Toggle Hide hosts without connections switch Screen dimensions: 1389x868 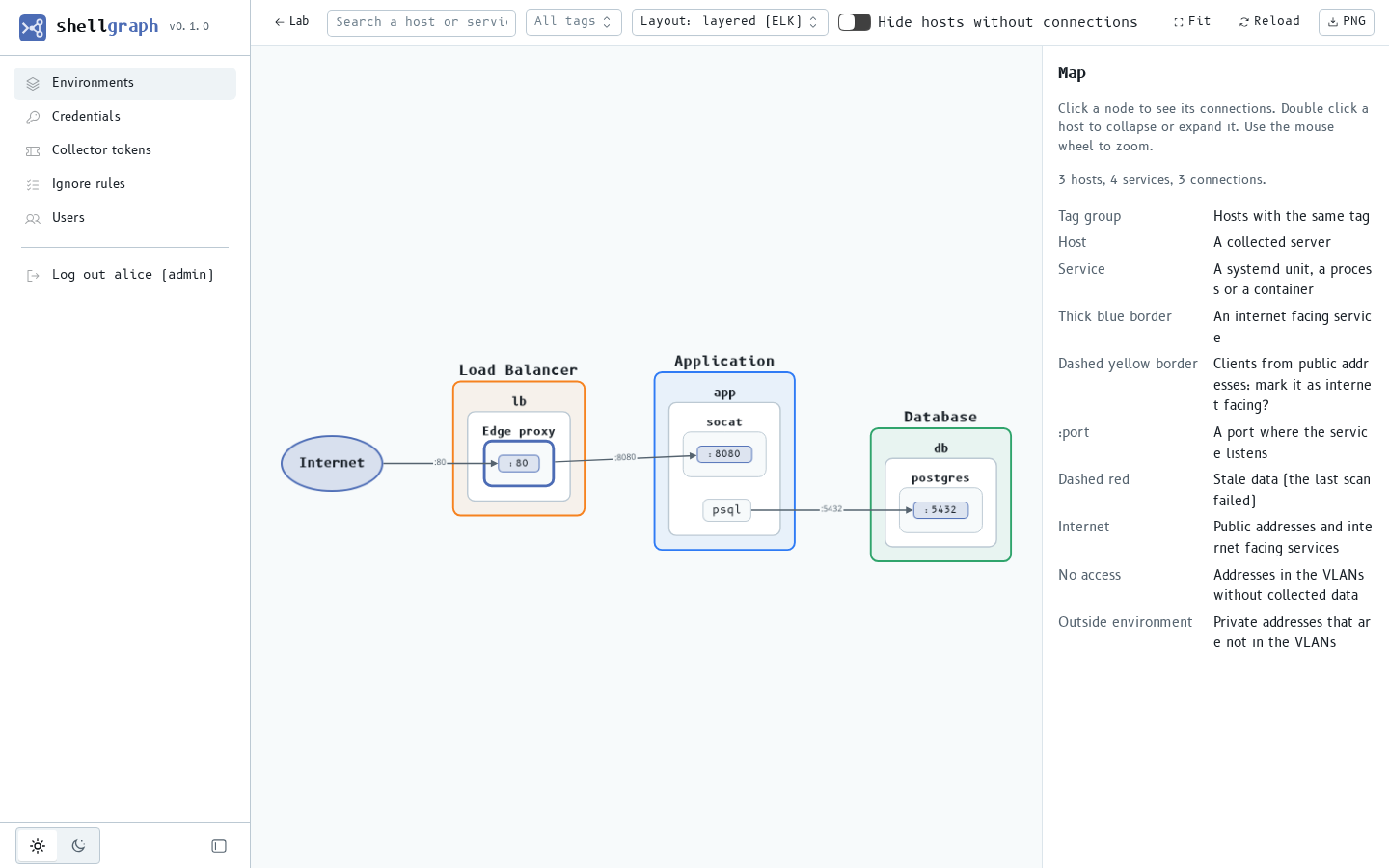855,22
